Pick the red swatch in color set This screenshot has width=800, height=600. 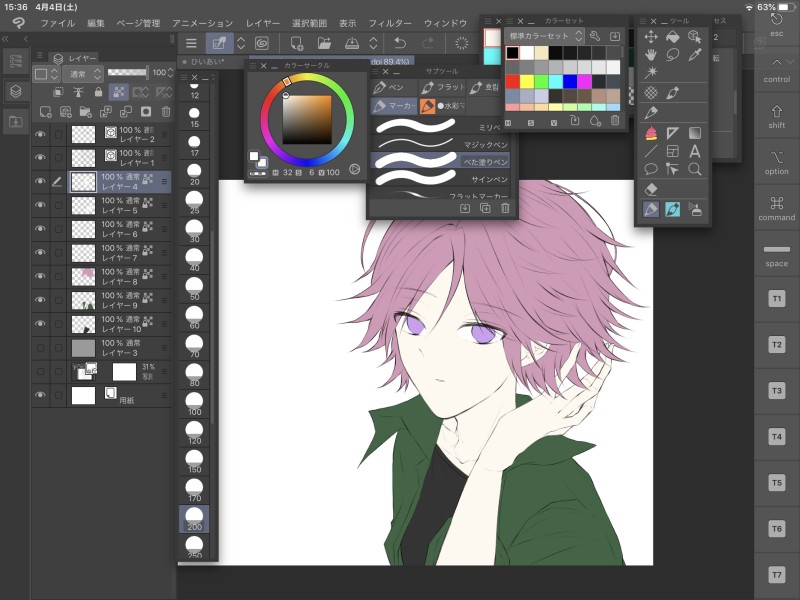tap(512, 82)
